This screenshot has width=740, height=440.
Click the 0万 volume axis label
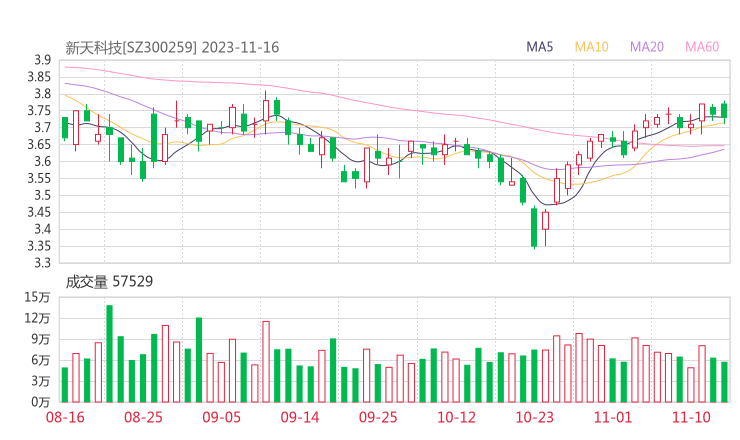coord(41,402)
